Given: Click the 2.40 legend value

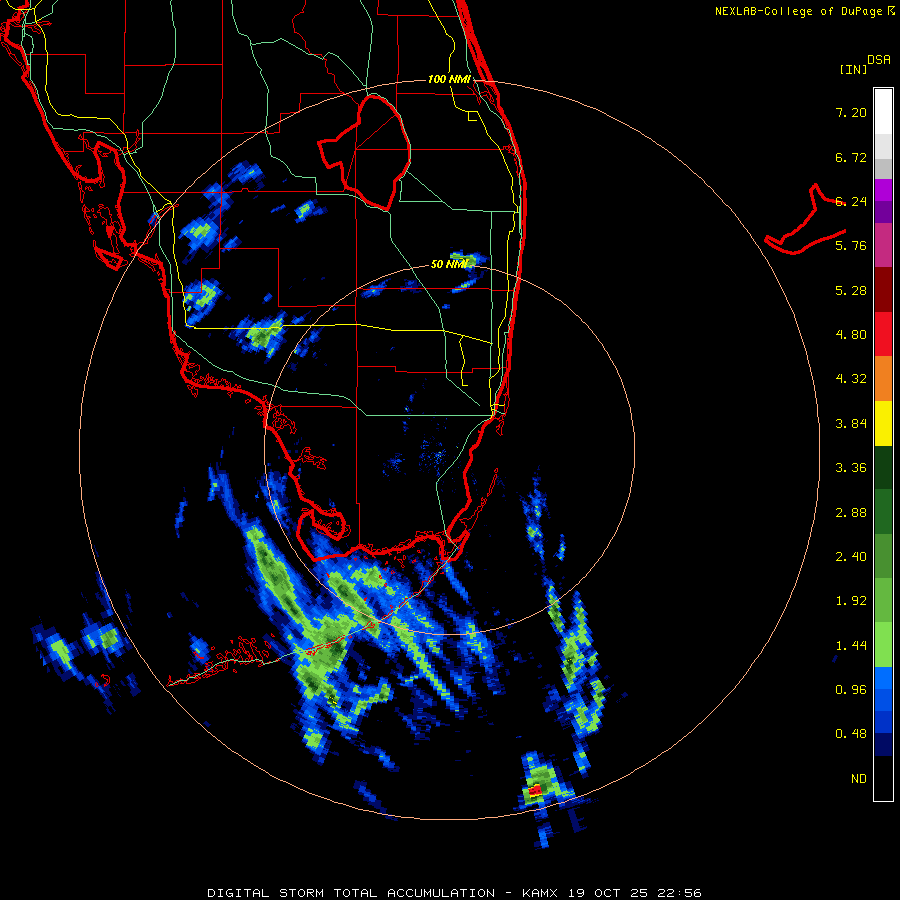Looking at the screenshot, I should 851,557.
